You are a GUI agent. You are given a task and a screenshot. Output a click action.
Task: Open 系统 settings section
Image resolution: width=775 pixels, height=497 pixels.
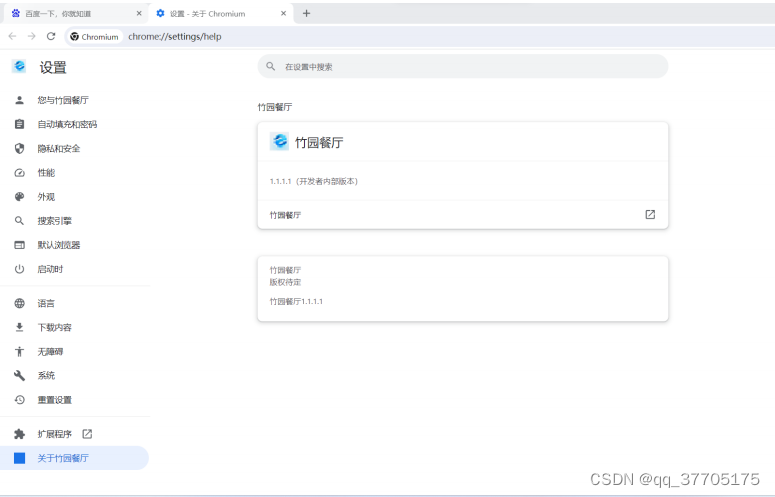click(74, 376)
